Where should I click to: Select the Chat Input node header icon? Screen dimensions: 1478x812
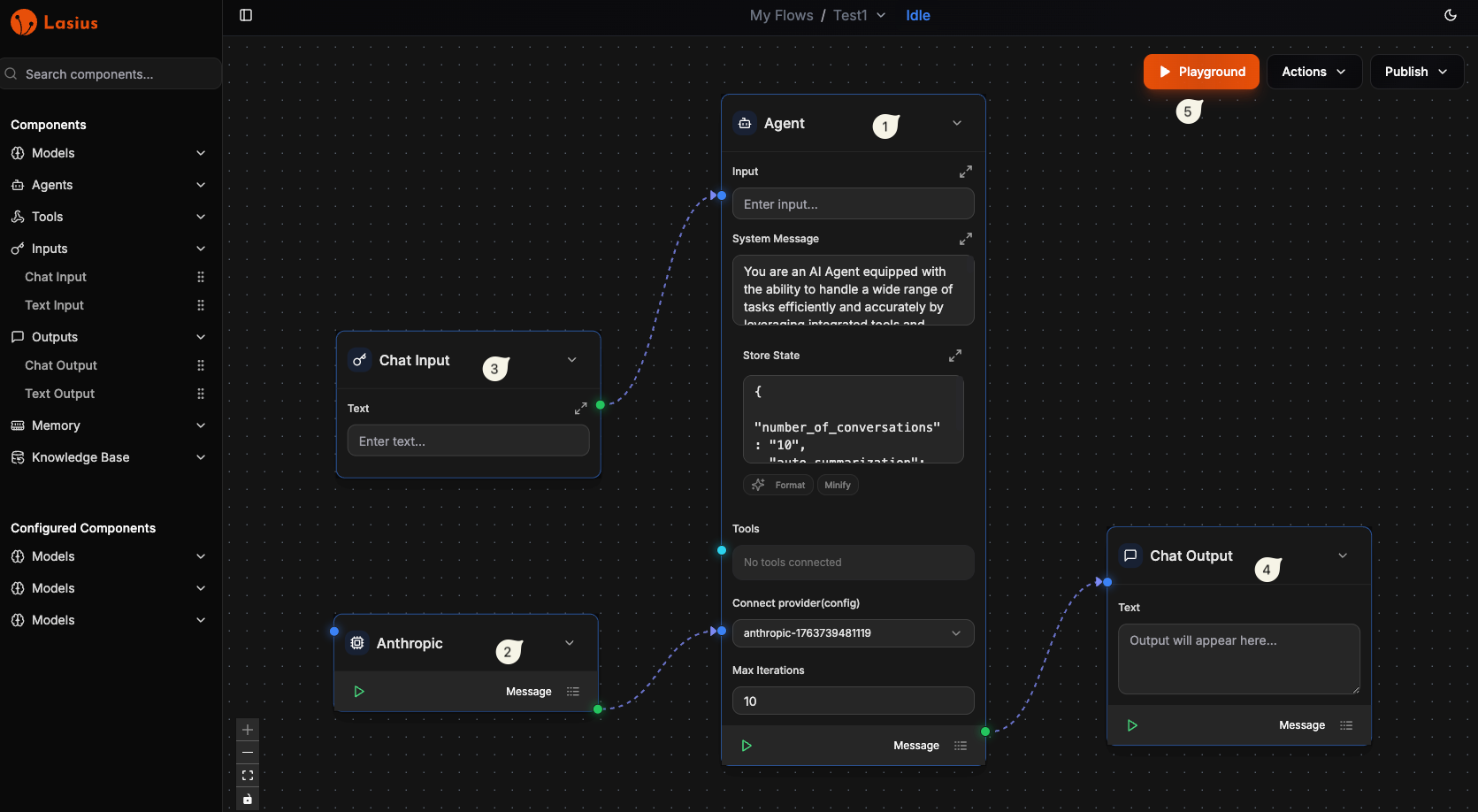coord(359,360)
